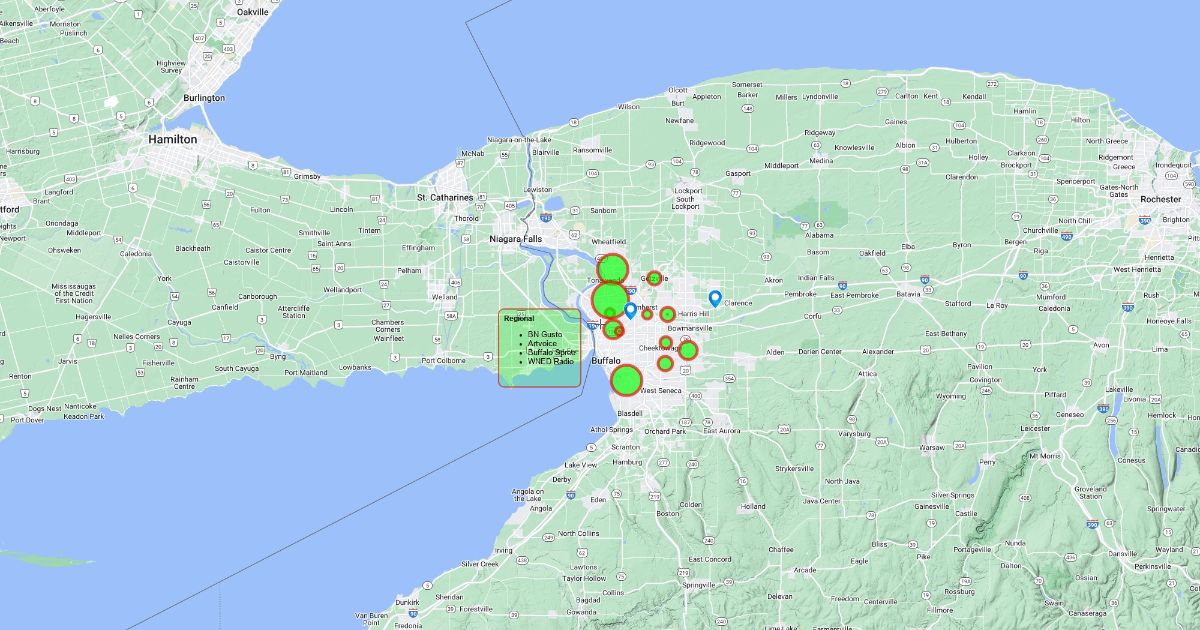Click the small circle just right of Amherst pin

point(647,314)
